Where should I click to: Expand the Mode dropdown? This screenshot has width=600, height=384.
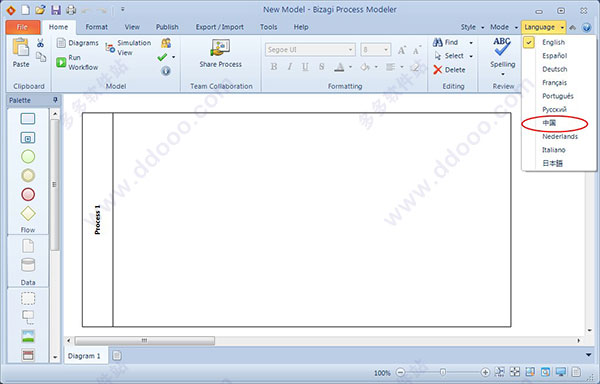[x=504, y=27]
